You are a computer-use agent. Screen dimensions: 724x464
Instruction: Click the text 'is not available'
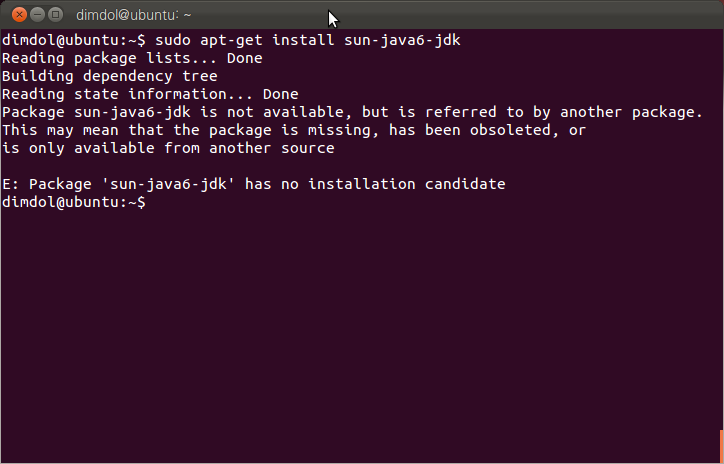pos(272,112)
